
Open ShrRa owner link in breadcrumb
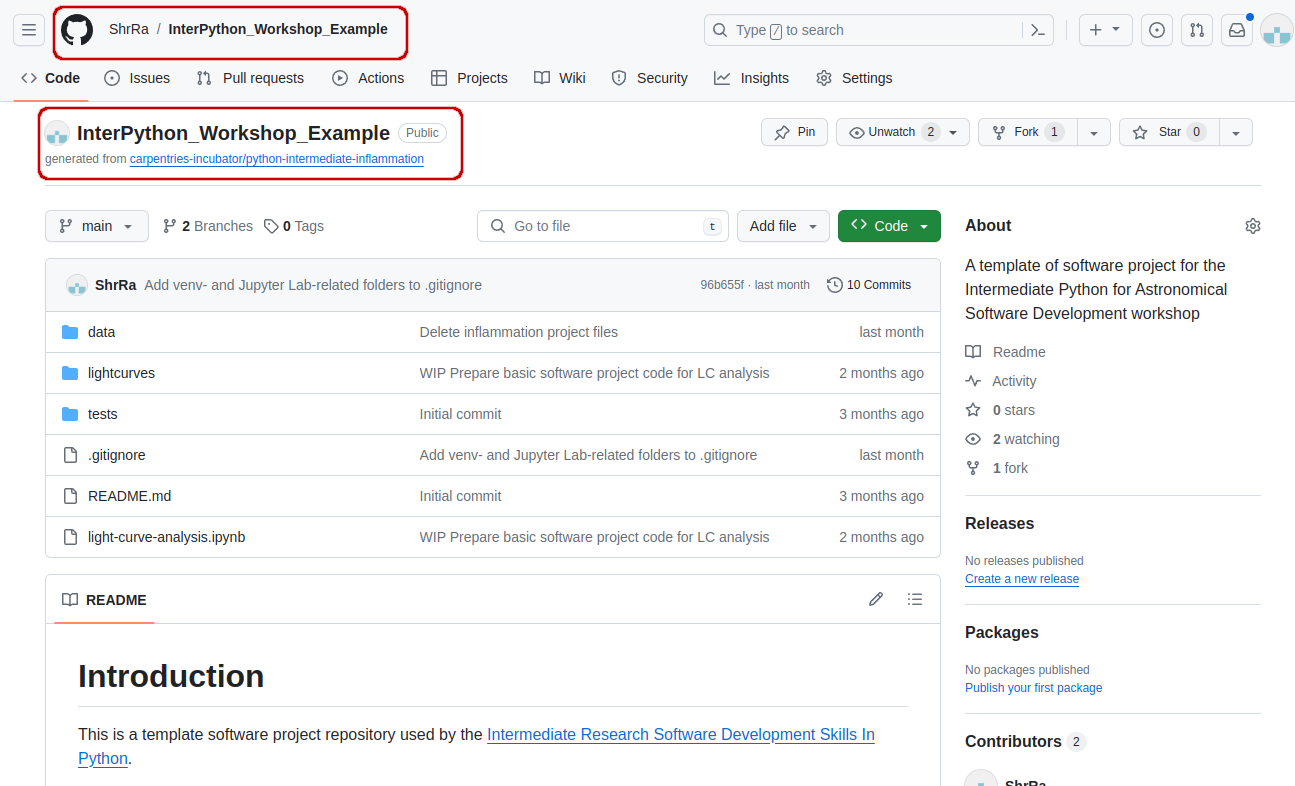pos(129,29)
